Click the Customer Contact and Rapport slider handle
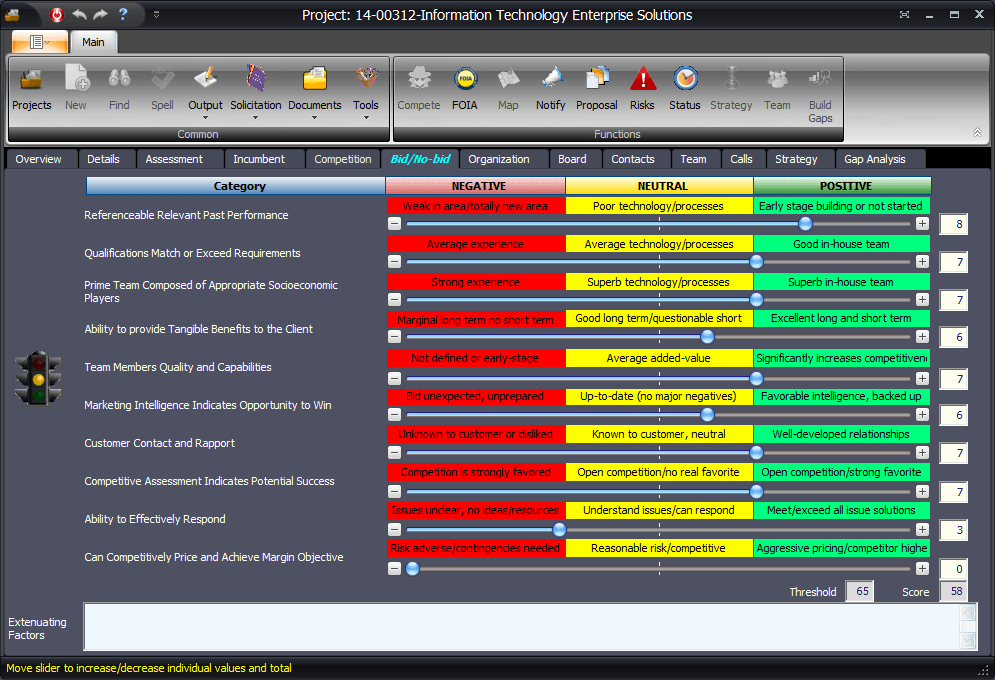Viewport: 995px width, 680px height. [x=756, y=453]
